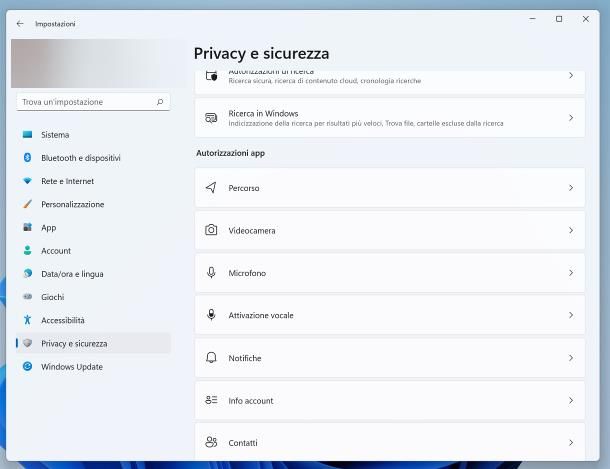The image size is (610, 469).
Task: Maximize the Impostazioni window
Action: pyautogui.click(x=559, y=19)
